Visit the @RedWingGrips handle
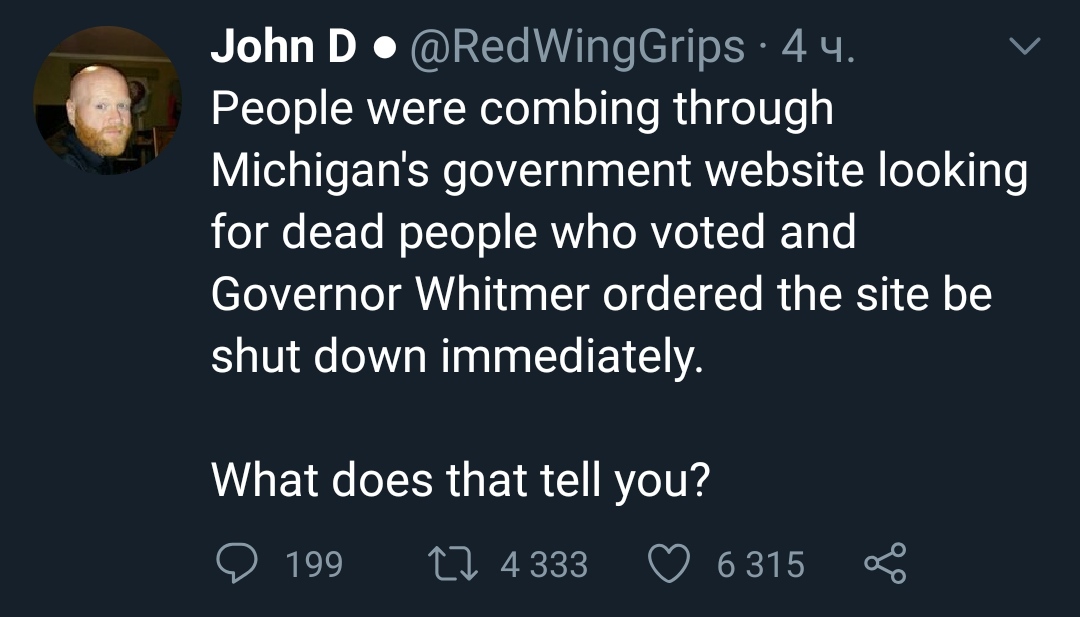The width and height of the screenshot is (1080, 617). [x=579, y=47]
